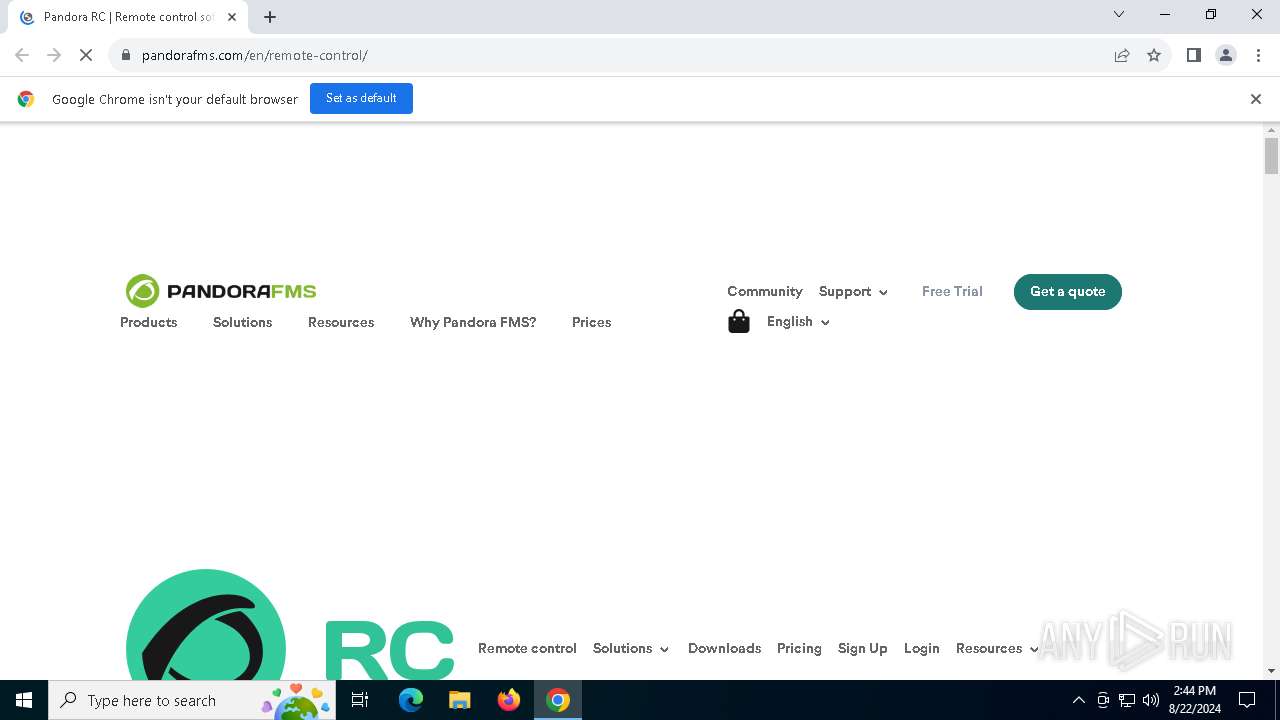Open the Windows notification center
This screenshot has width=1280, height=720.
point(1247,700)
